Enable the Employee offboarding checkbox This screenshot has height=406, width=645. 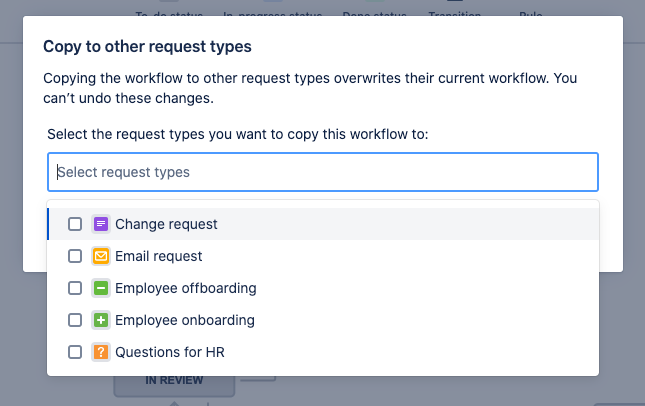tap(75, 288)
